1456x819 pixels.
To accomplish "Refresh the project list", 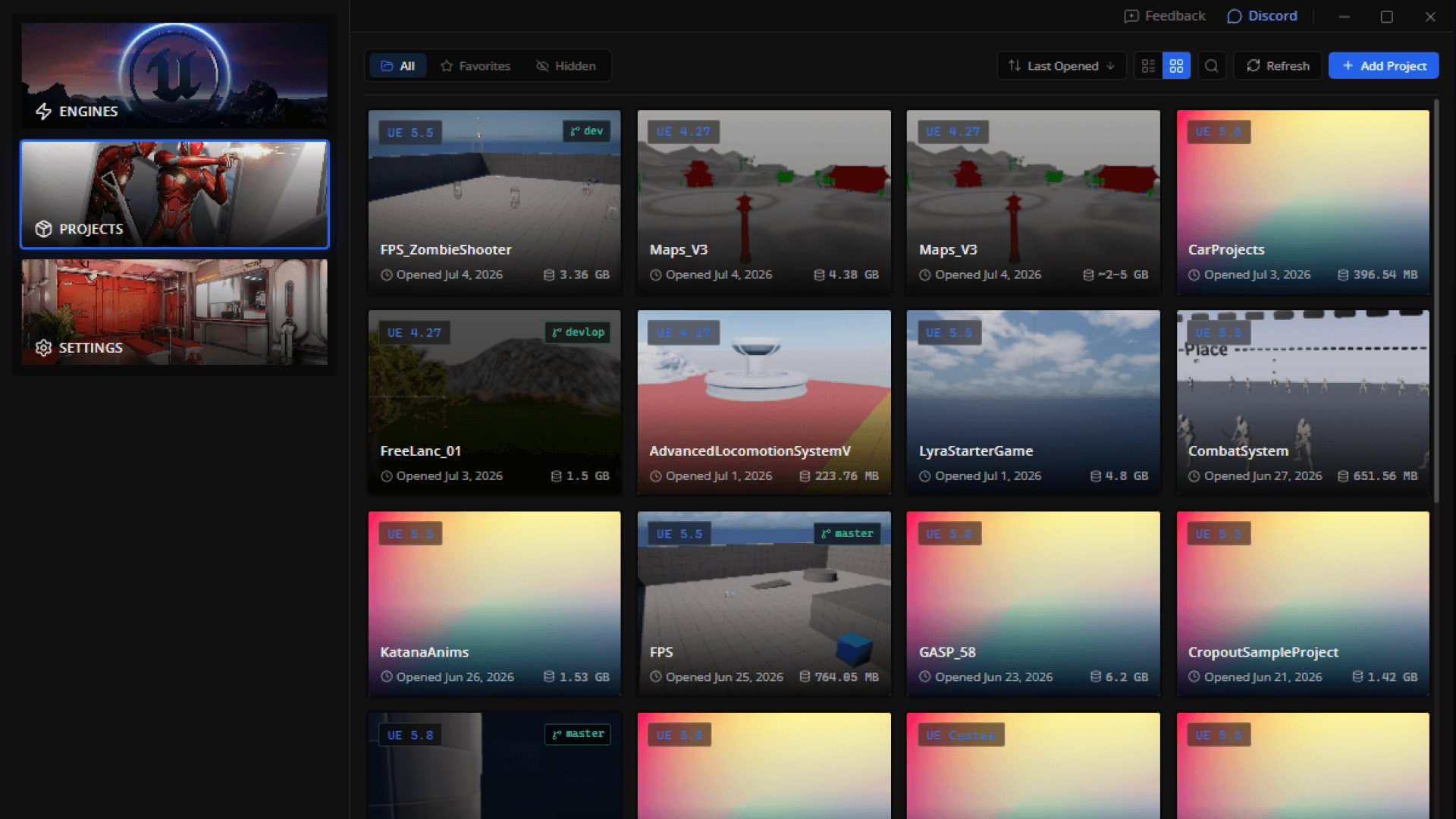I will coord(1278,66).
